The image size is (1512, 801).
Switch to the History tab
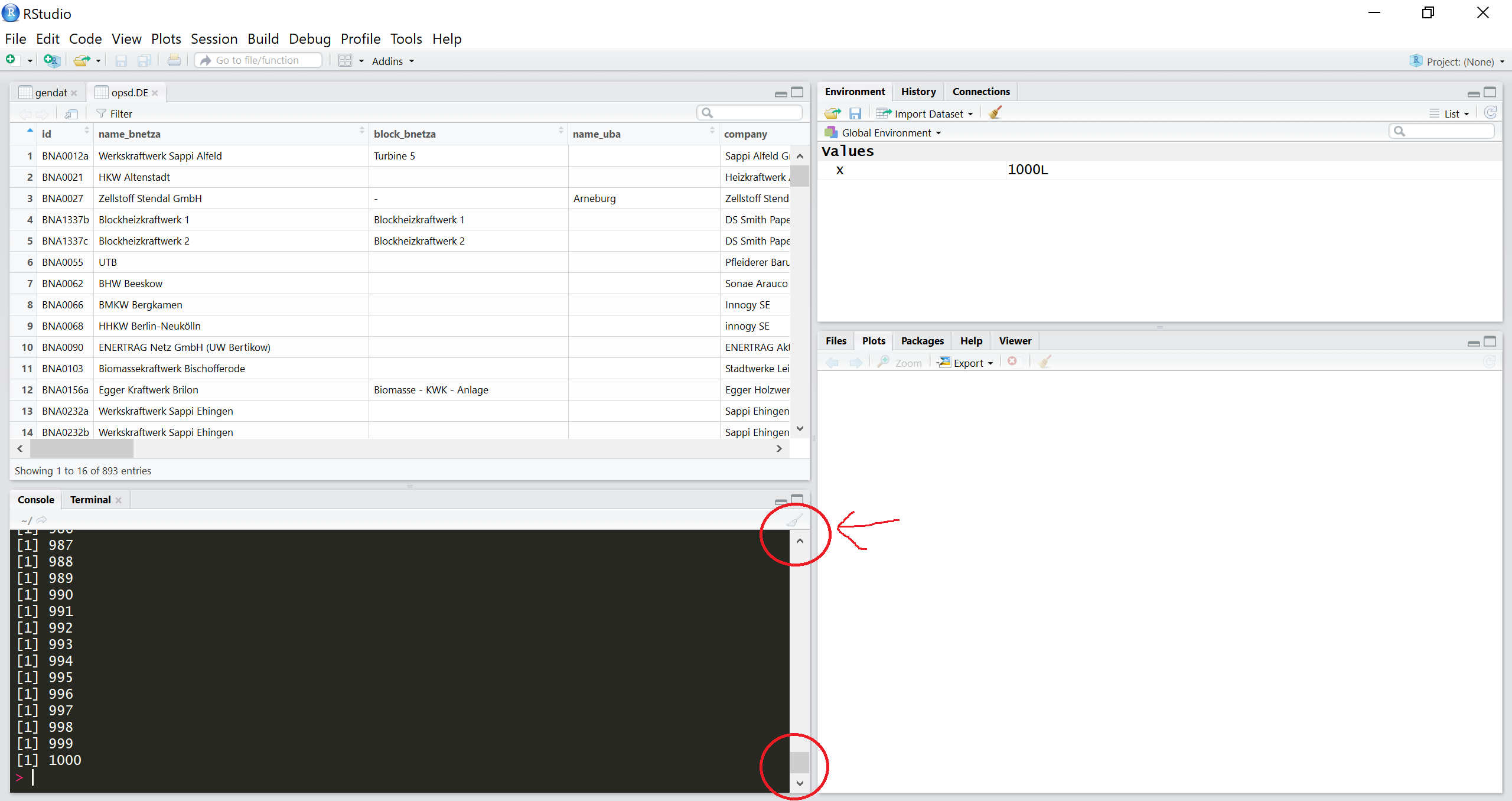(918, 91)
